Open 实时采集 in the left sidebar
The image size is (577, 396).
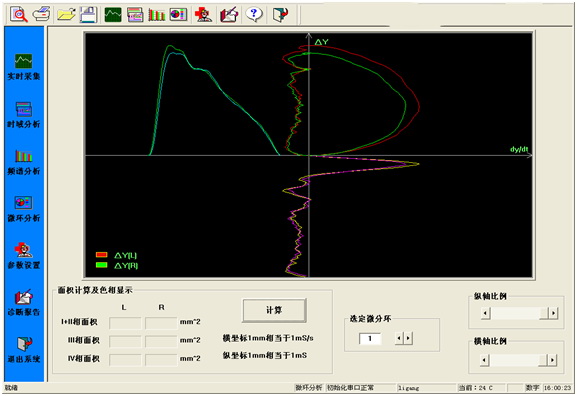[x=24, y=67]
